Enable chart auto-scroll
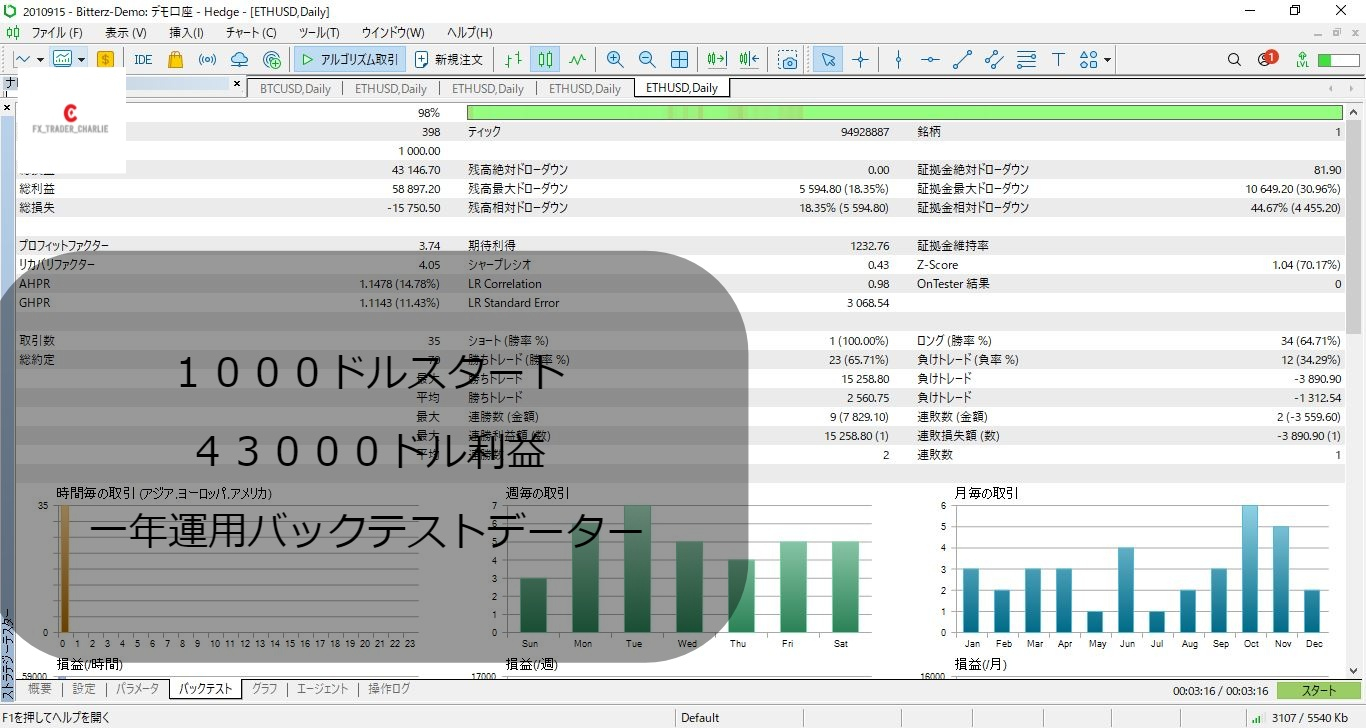 click(x=714, y=59)
